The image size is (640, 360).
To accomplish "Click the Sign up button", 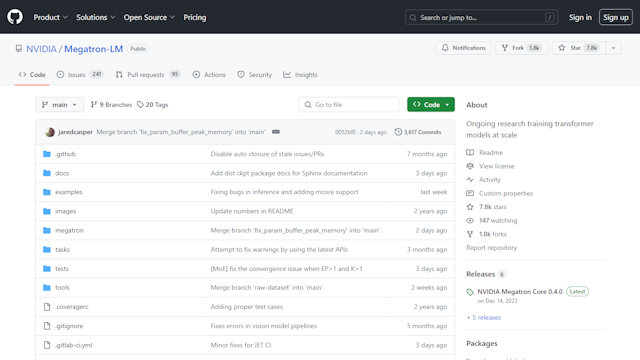I will [x=616, y=17].
